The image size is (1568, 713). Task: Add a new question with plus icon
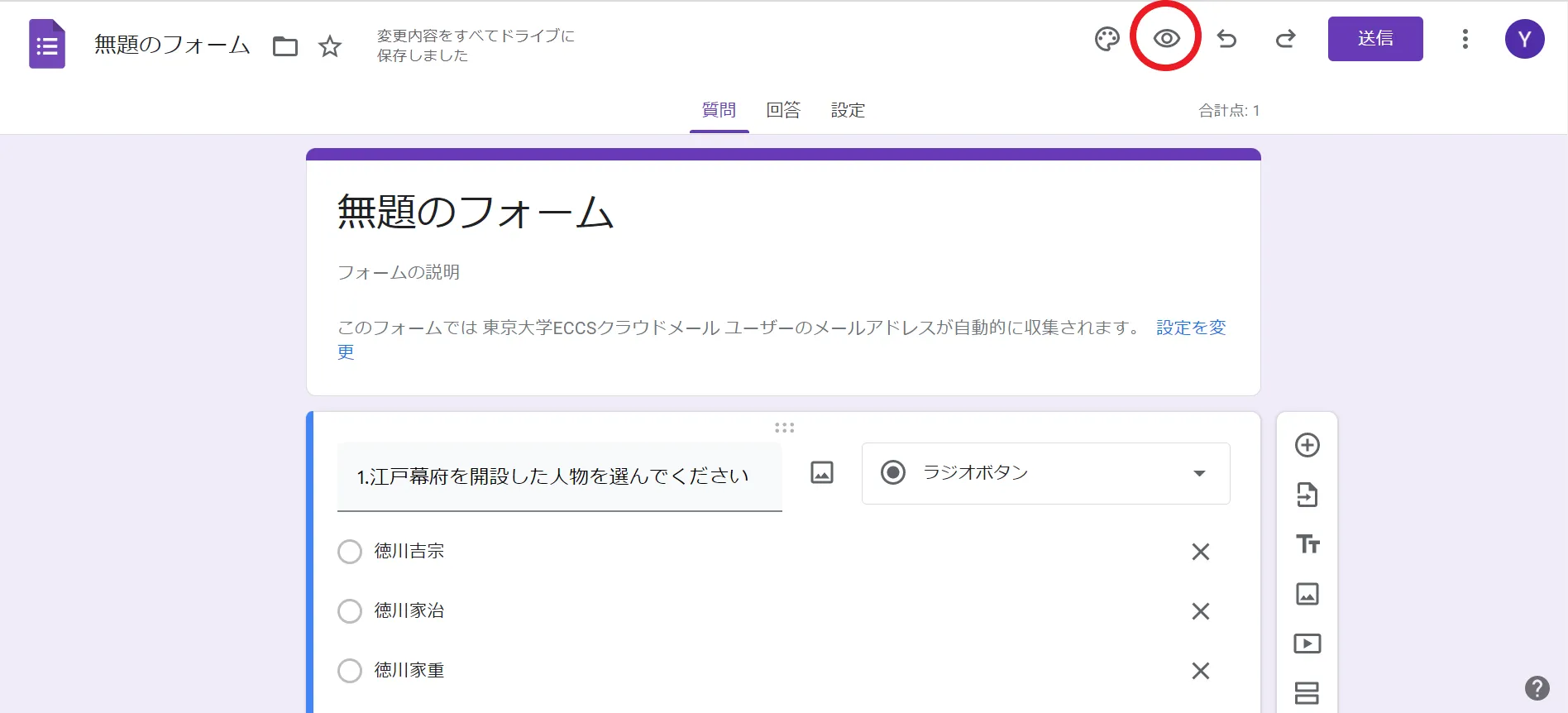(x=1307, y=445)
